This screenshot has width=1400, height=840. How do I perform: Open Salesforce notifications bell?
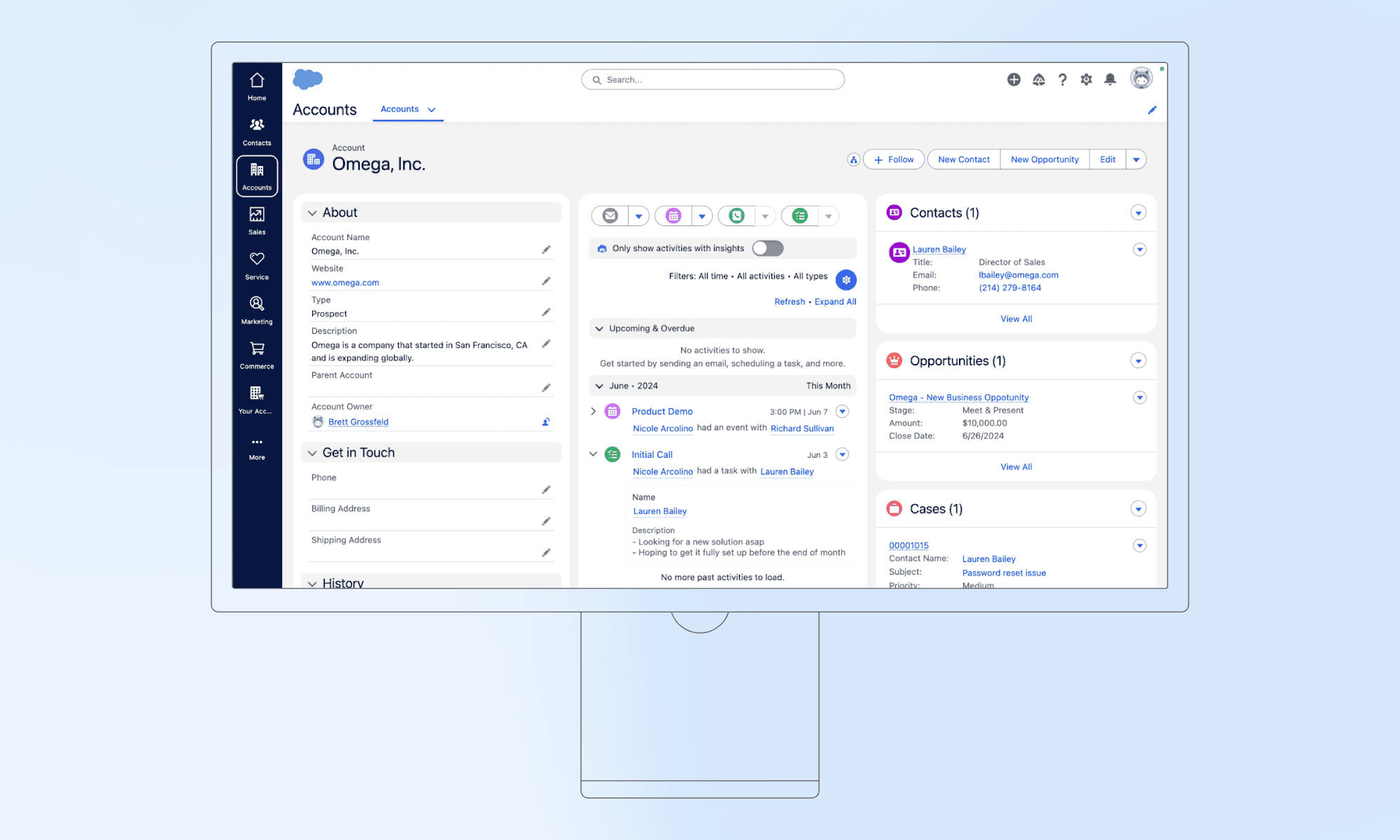pos(1110,79)
